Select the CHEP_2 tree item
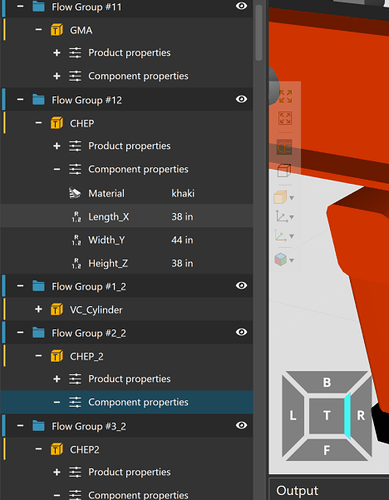The image size is (389, 500). coord(86,356)
